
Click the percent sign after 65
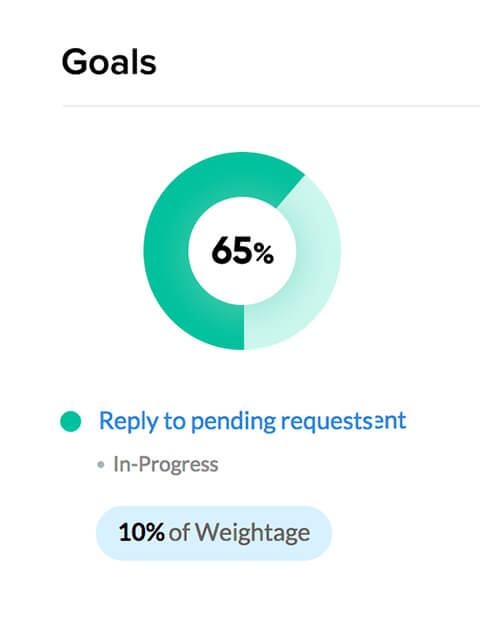264,254
